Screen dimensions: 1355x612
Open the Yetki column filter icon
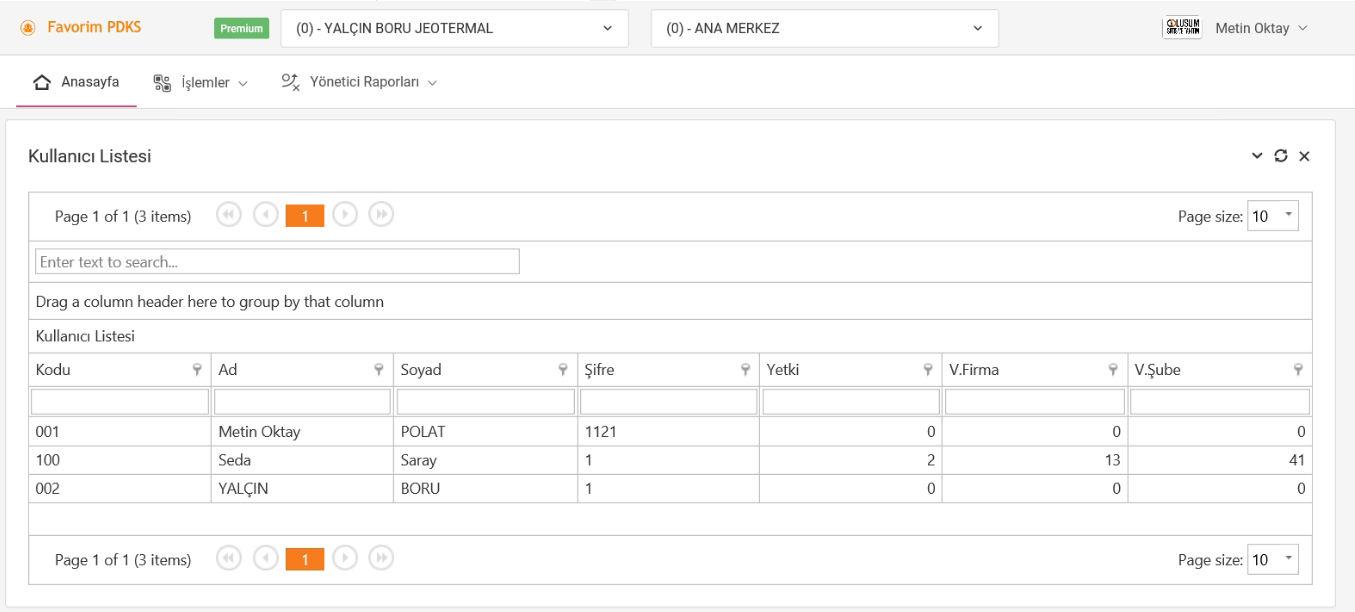[928, 370]
